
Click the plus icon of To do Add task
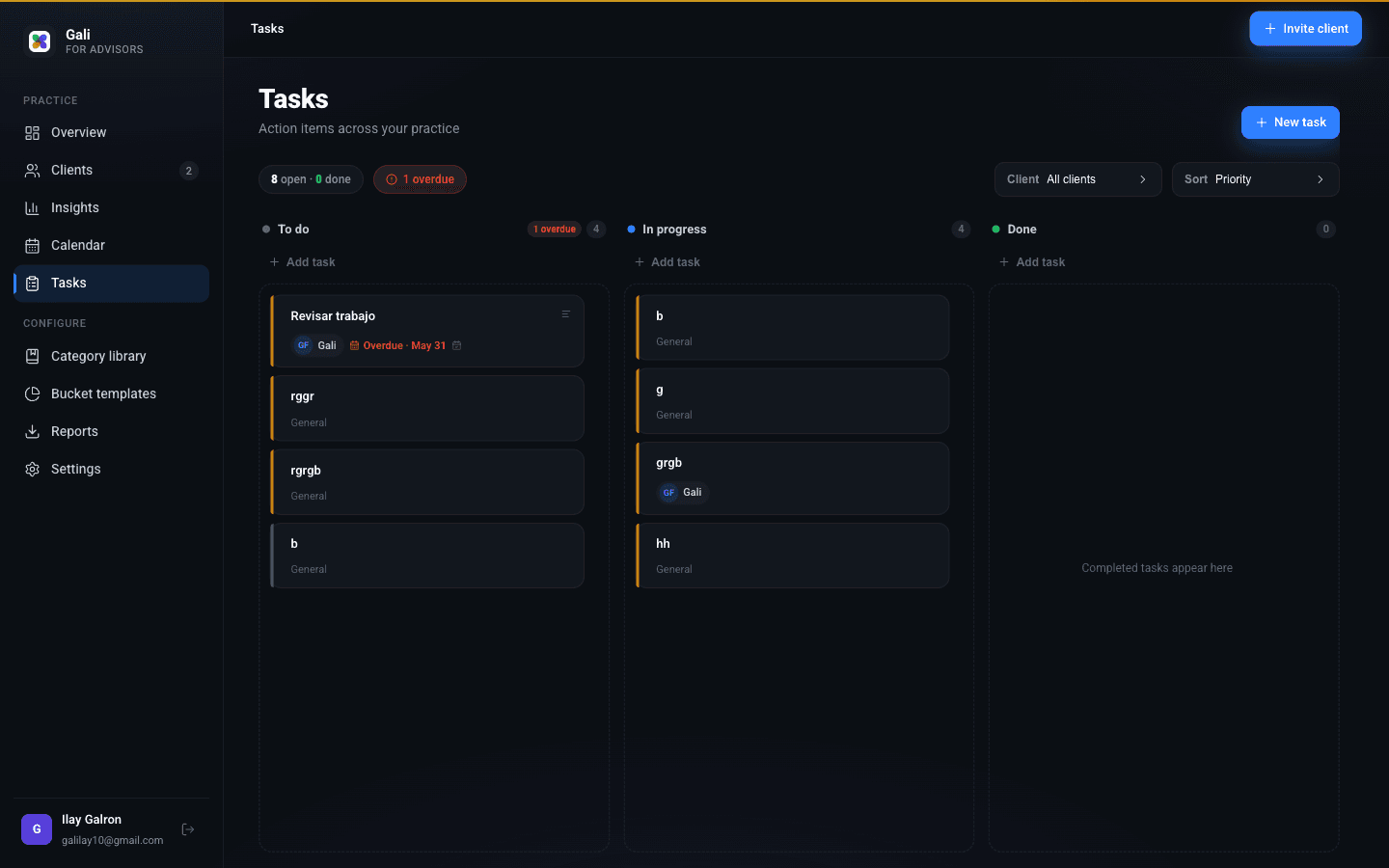click(x=275, y=262)
